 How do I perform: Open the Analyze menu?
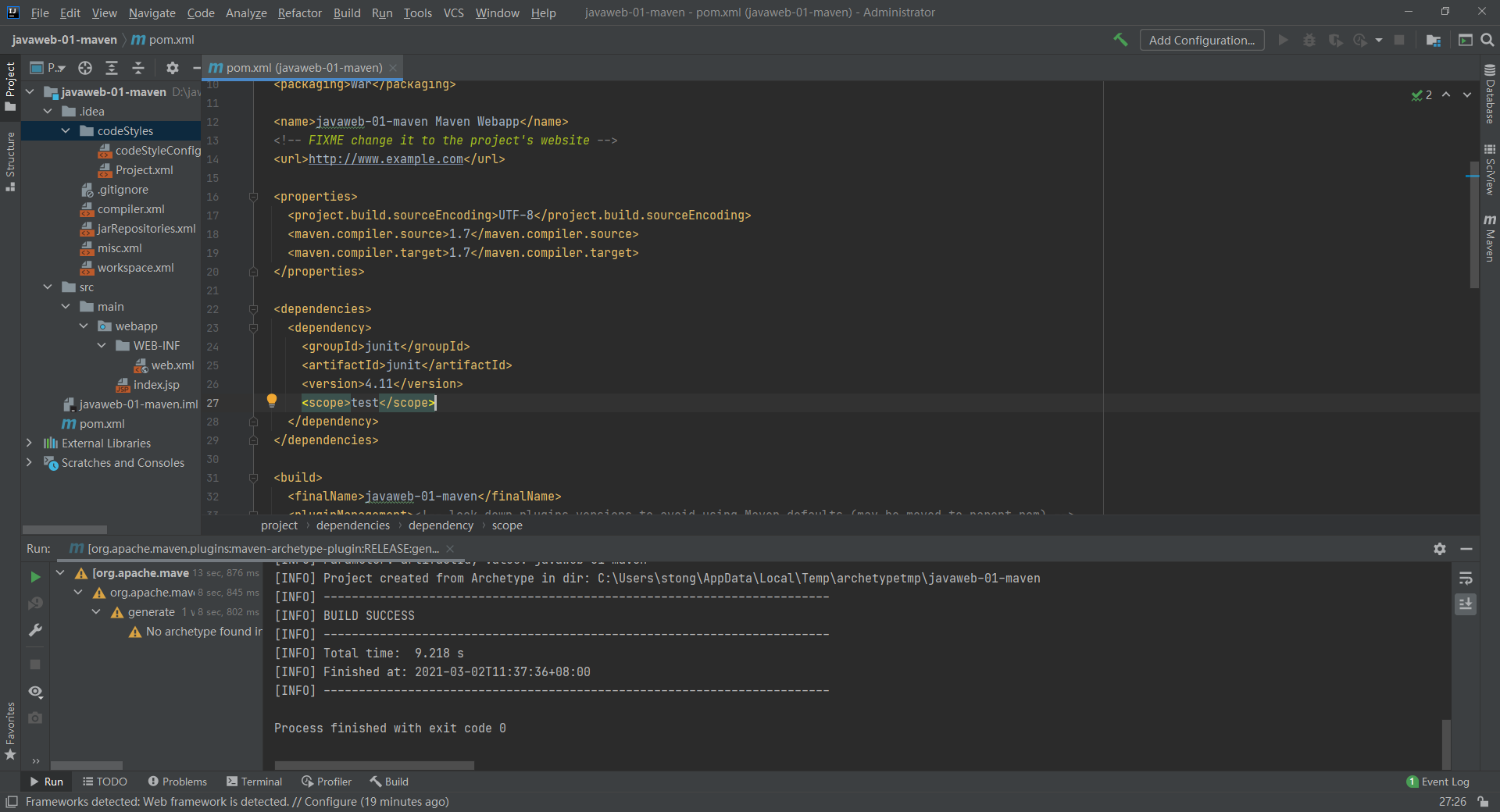(x=246, y=13)
